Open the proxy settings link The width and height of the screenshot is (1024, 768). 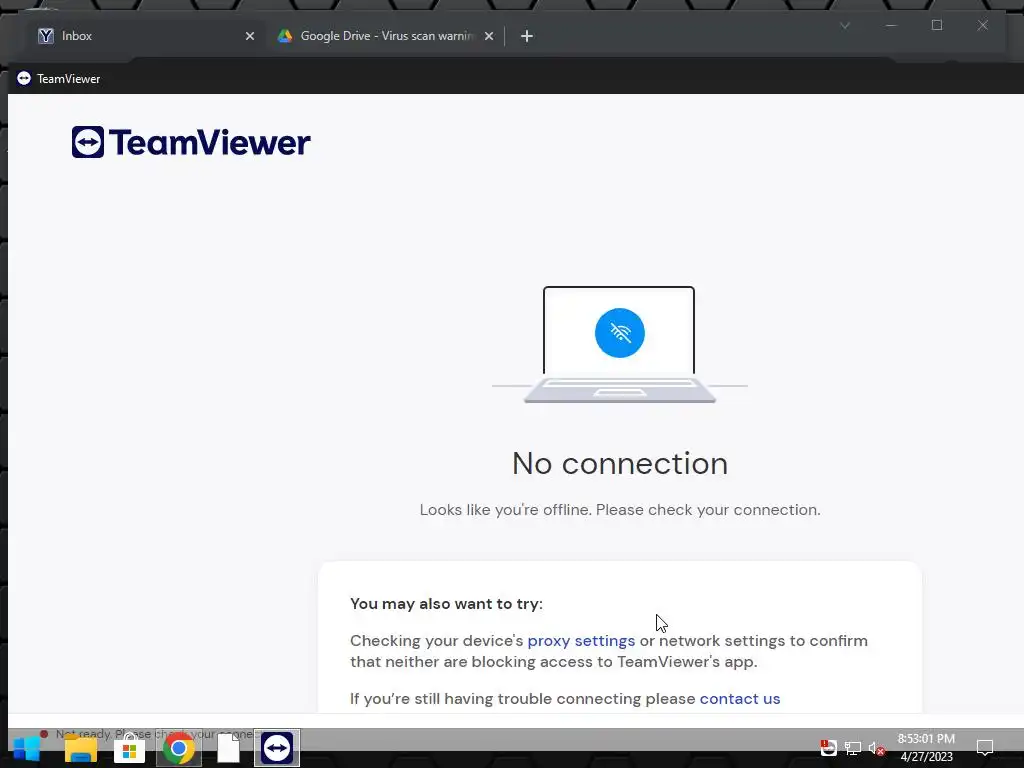[x=581, y=641]
